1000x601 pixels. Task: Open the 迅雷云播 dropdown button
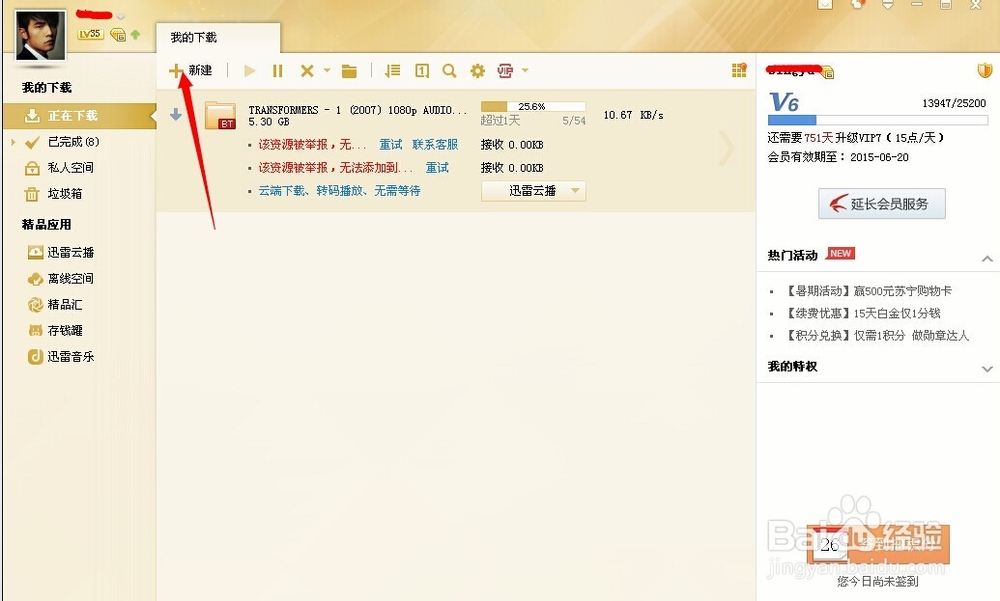533,191
